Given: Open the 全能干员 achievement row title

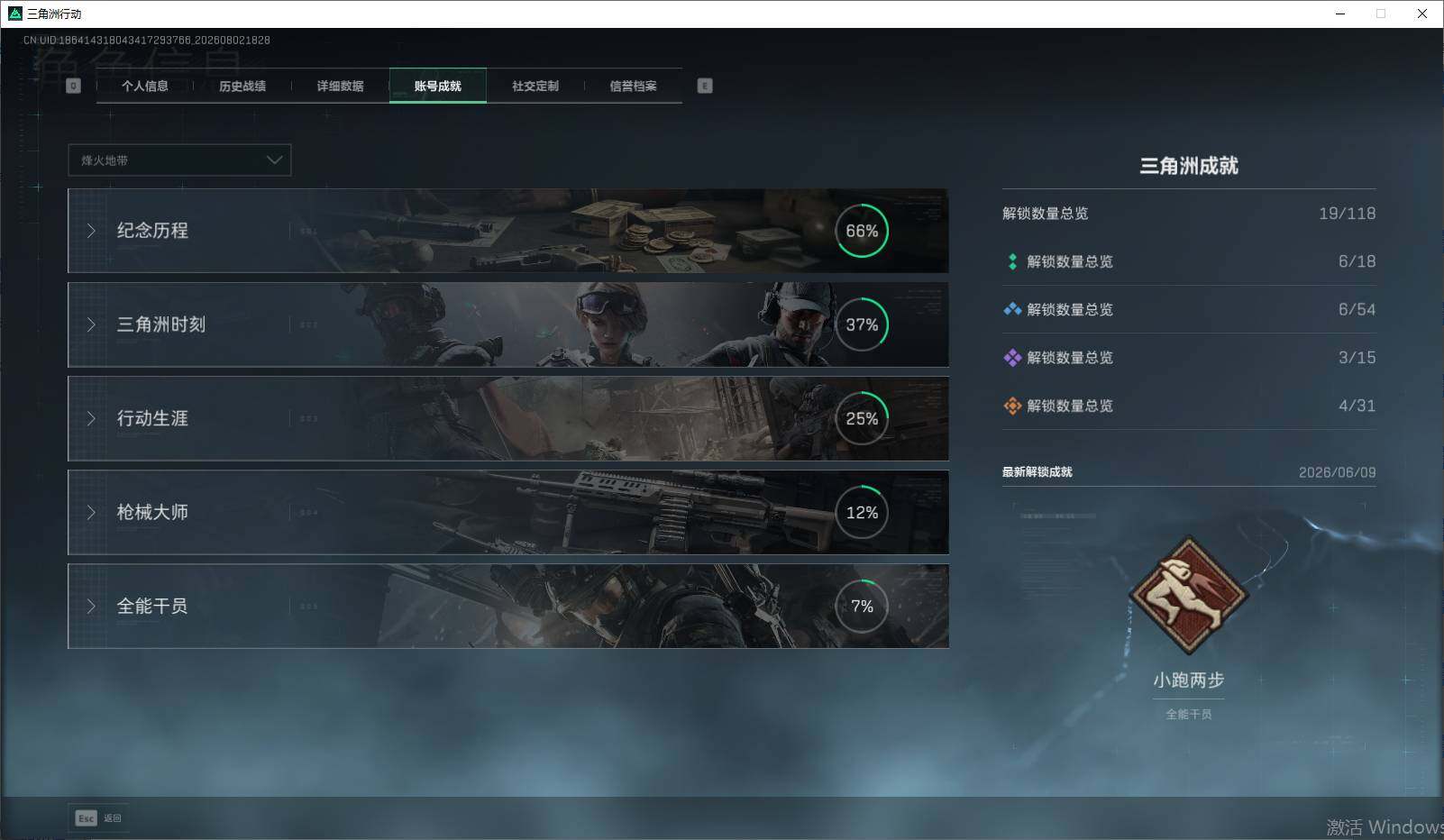Looking at the screenshot, I should point(152,606).
